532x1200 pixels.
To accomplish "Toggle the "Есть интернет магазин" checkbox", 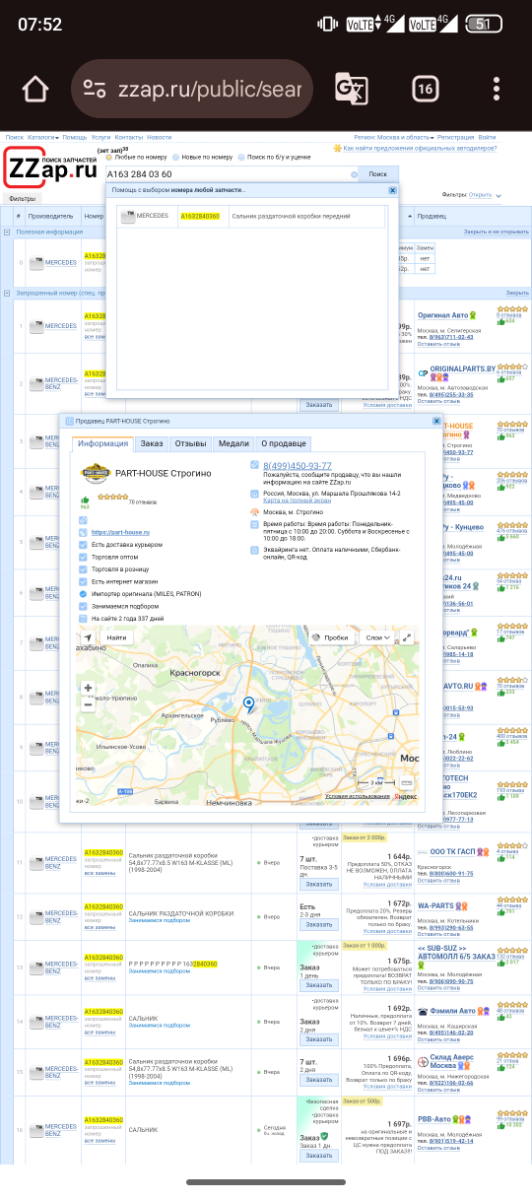I will coord(84,581).
